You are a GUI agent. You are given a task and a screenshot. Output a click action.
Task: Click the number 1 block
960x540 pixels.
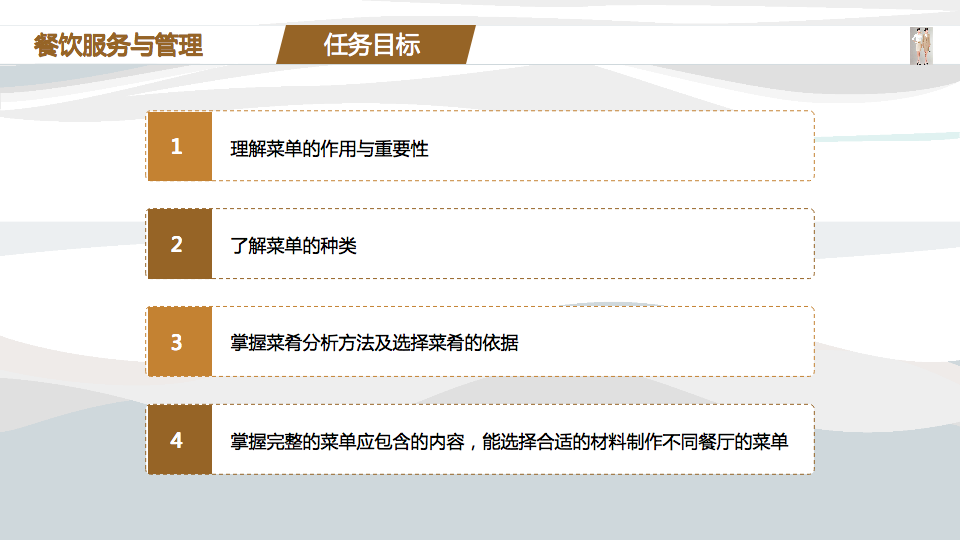pos(179,146)
